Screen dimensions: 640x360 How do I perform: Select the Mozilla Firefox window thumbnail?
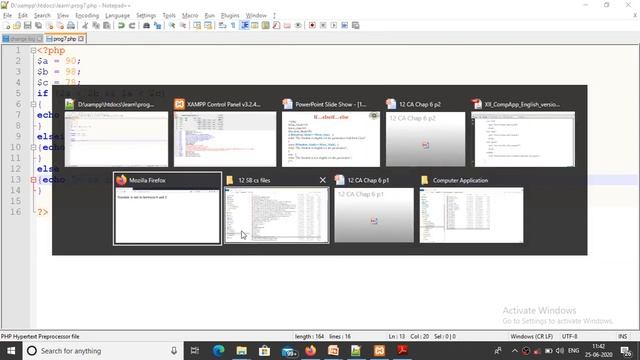click(x=167, y=209)
